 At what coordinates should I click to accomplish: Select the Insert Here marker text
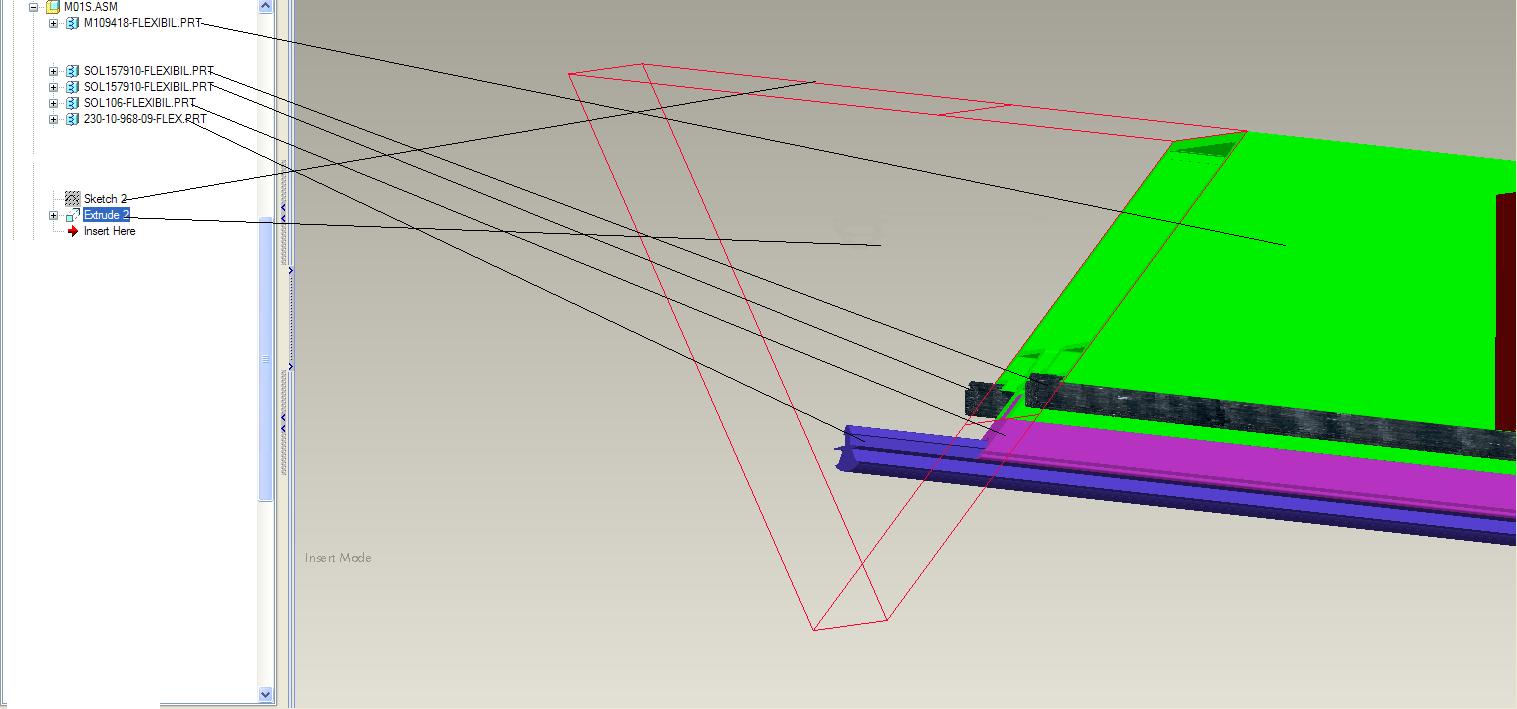coord(109,231)
